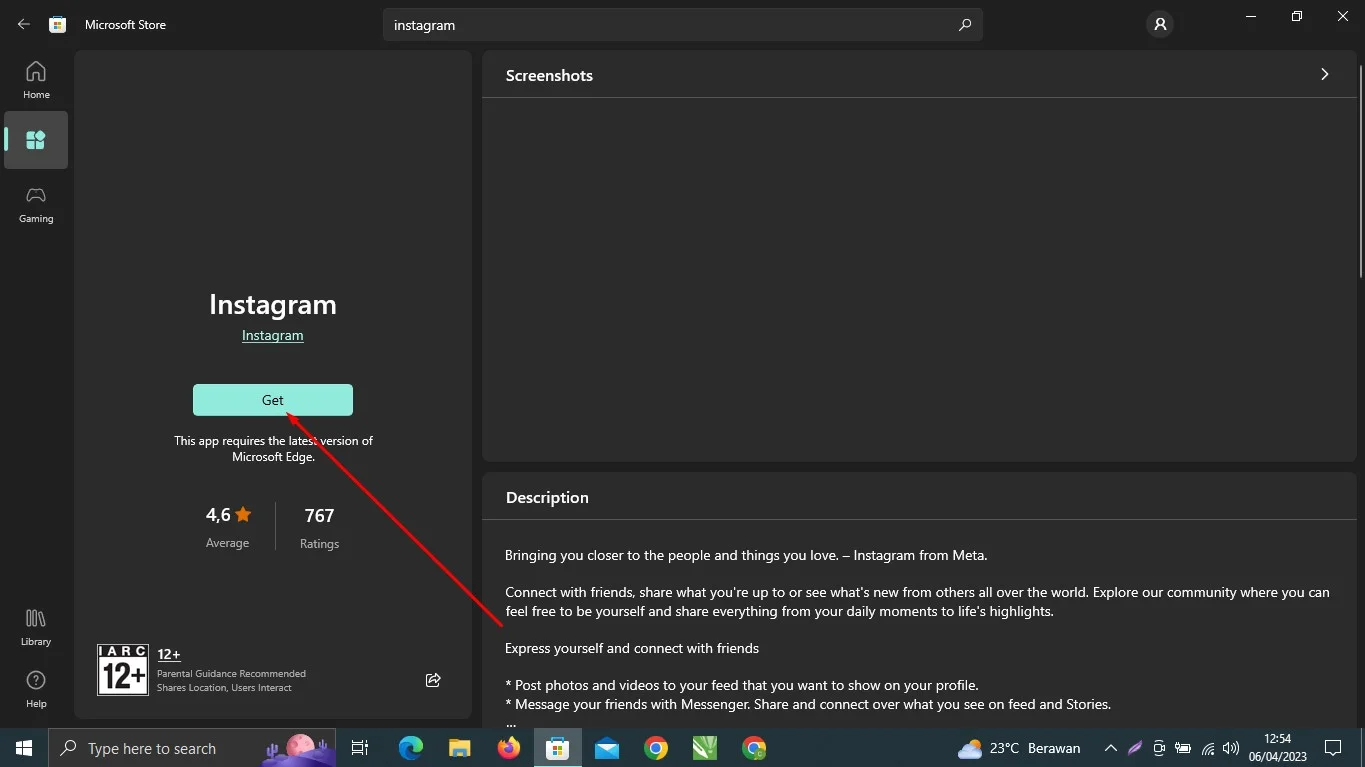Click the Screenshots heading

click(549, 75)
